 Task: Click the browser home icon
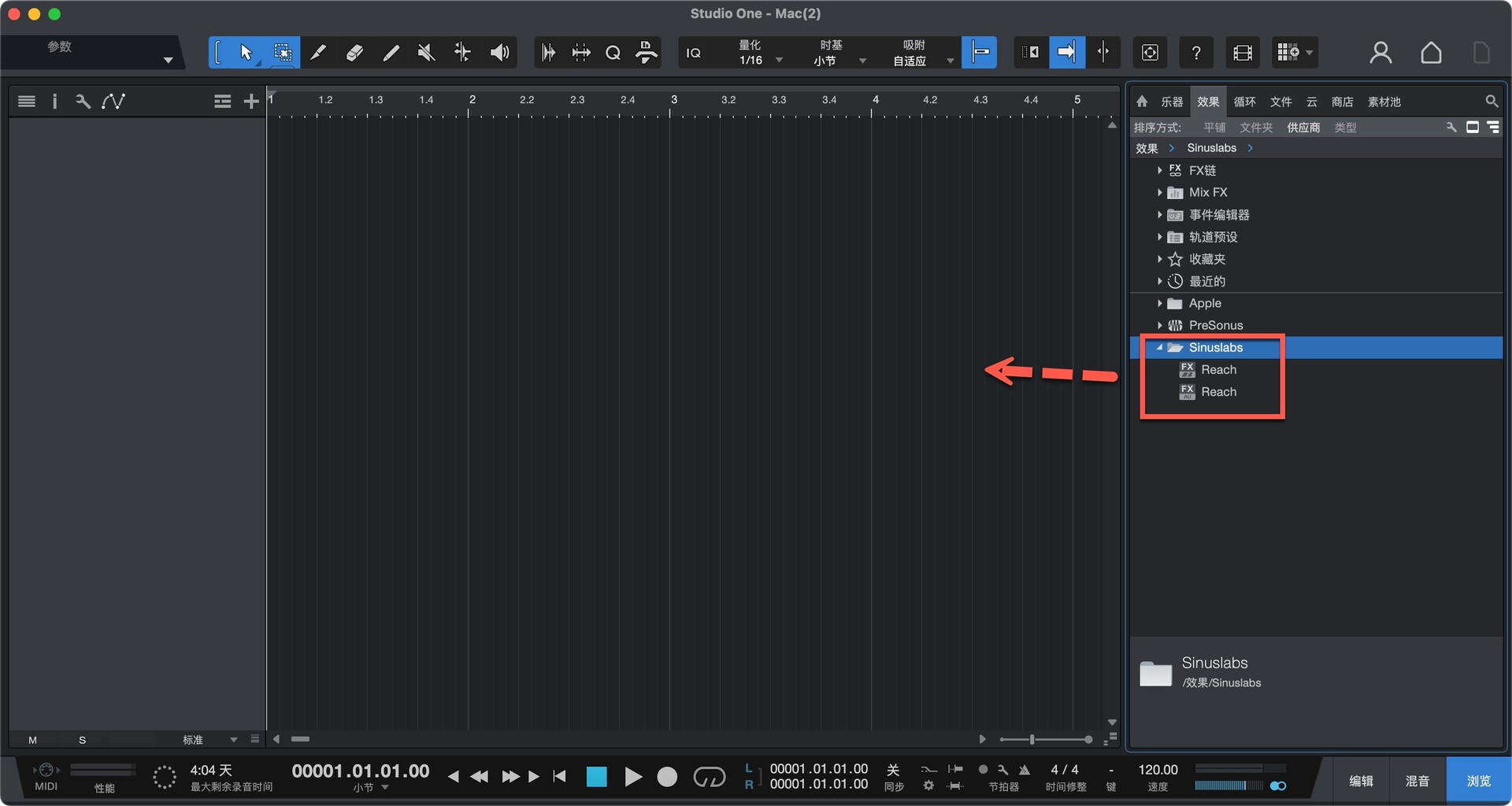tap(1142, 102)
